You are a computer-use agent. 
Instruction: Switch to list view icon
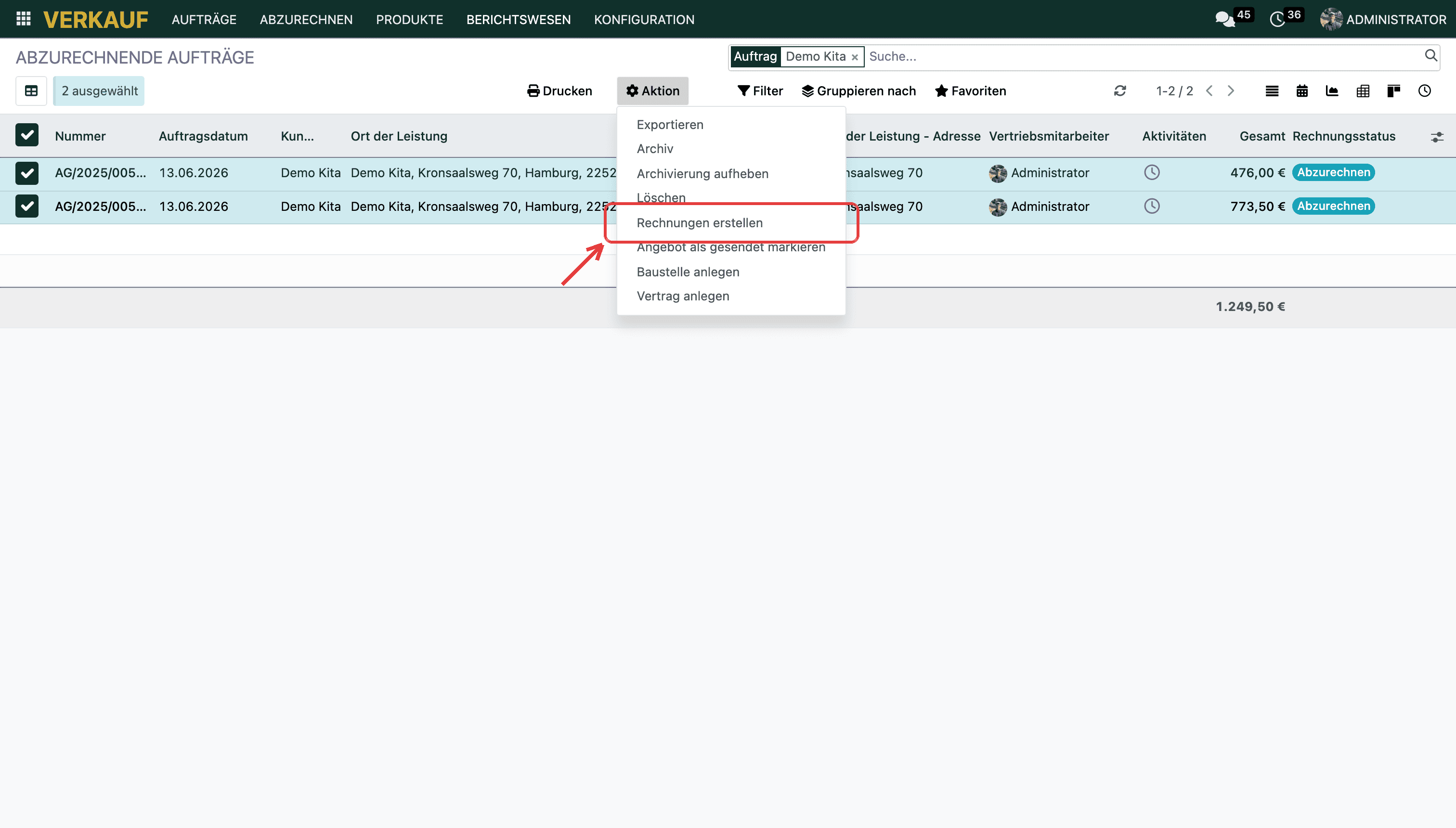(x=1272, y=91)
